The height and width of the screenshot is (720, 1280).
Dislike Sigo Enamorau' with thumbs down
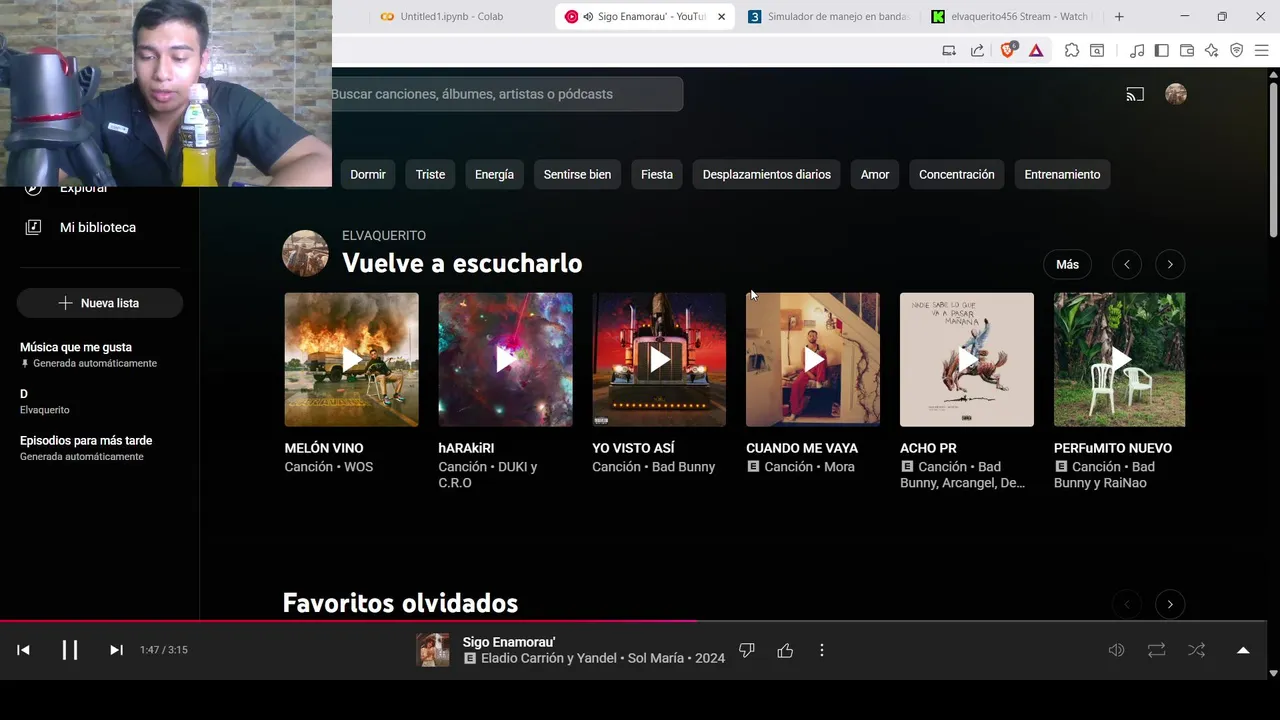(746, 650)
